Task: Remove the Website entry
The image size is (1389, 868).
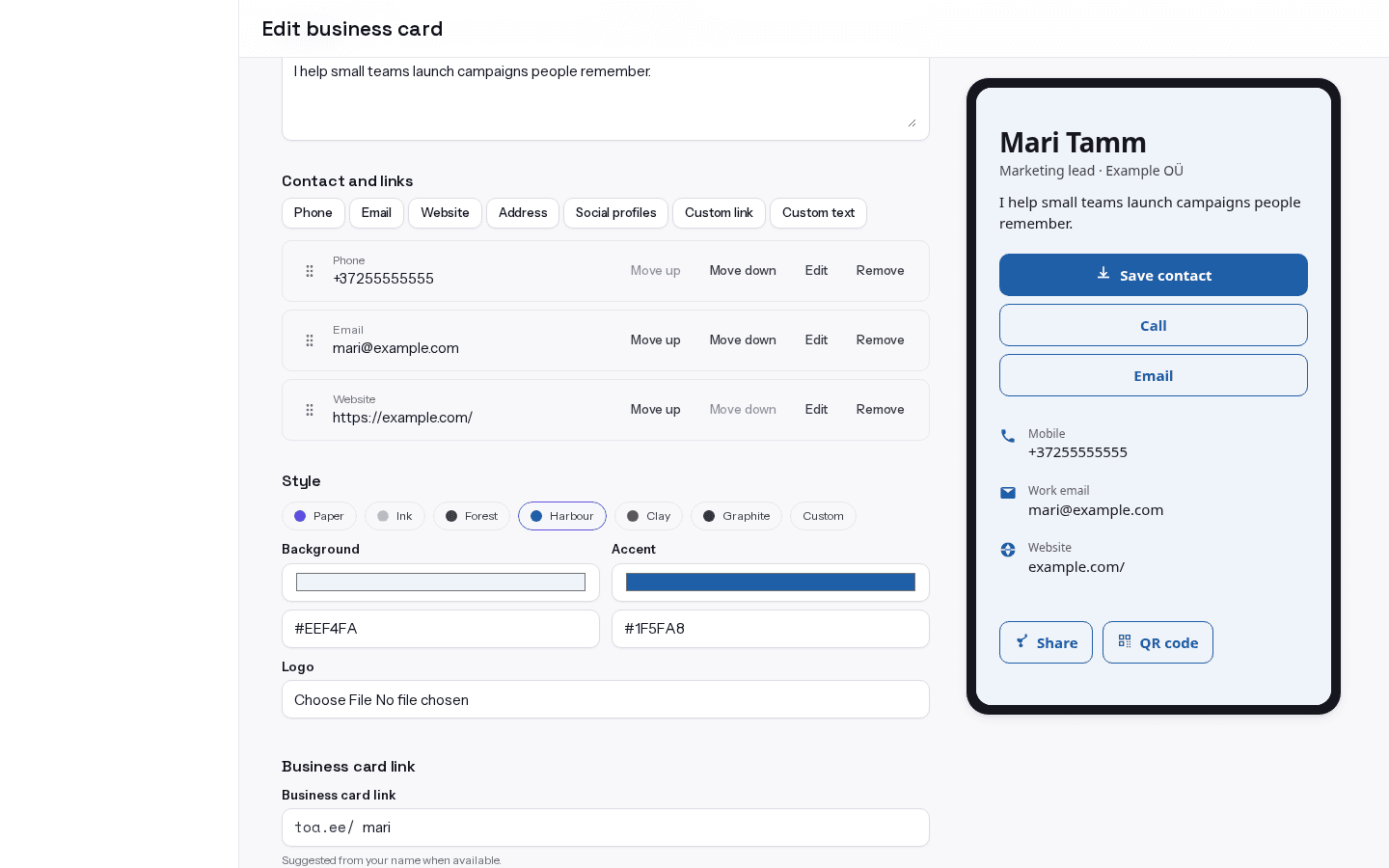Action: 881,410
